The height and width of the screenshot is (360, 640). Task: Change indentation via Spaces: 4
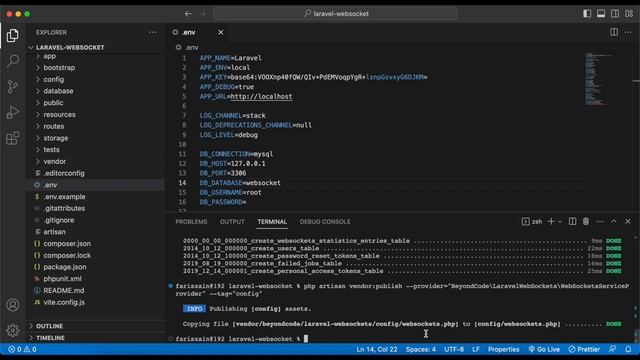pyautogui.click(x=421, y=349)
